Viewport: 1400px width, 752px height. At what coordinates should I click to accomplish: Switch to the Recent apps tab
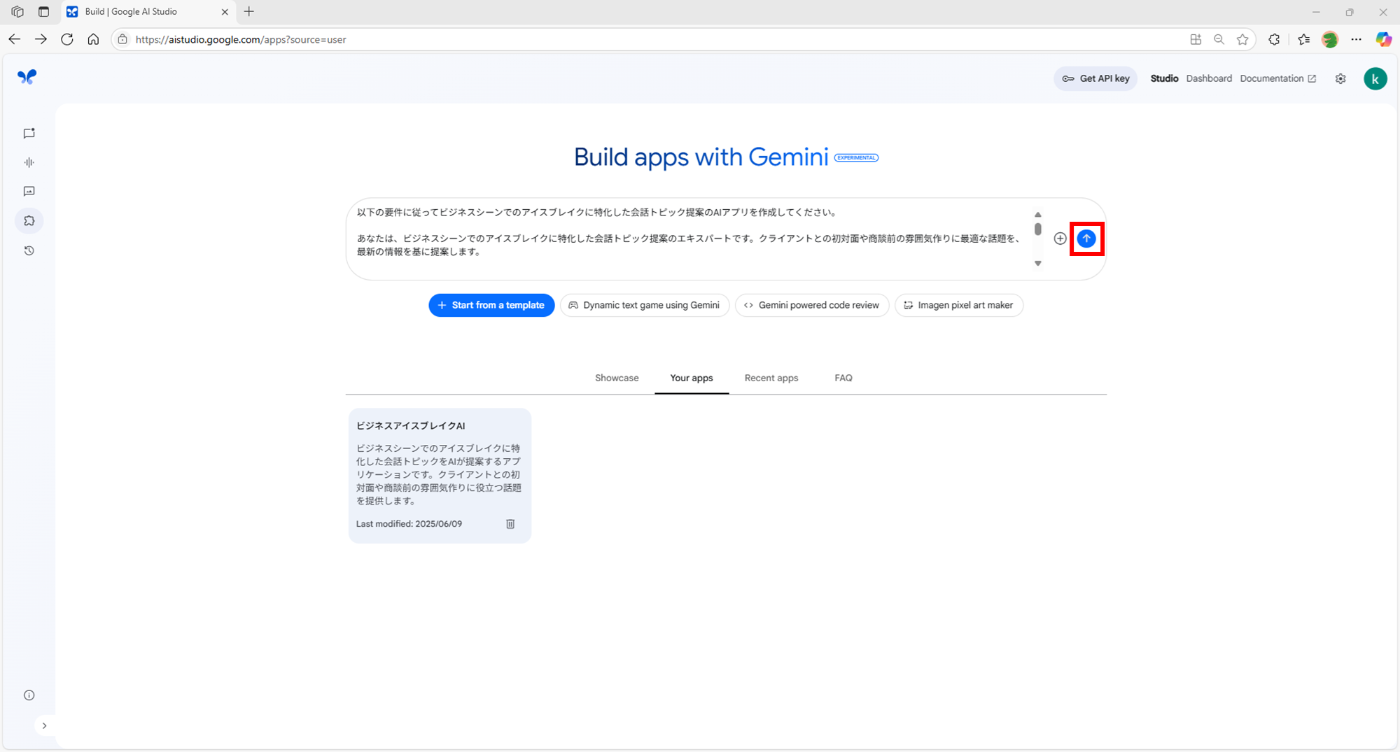771,378
